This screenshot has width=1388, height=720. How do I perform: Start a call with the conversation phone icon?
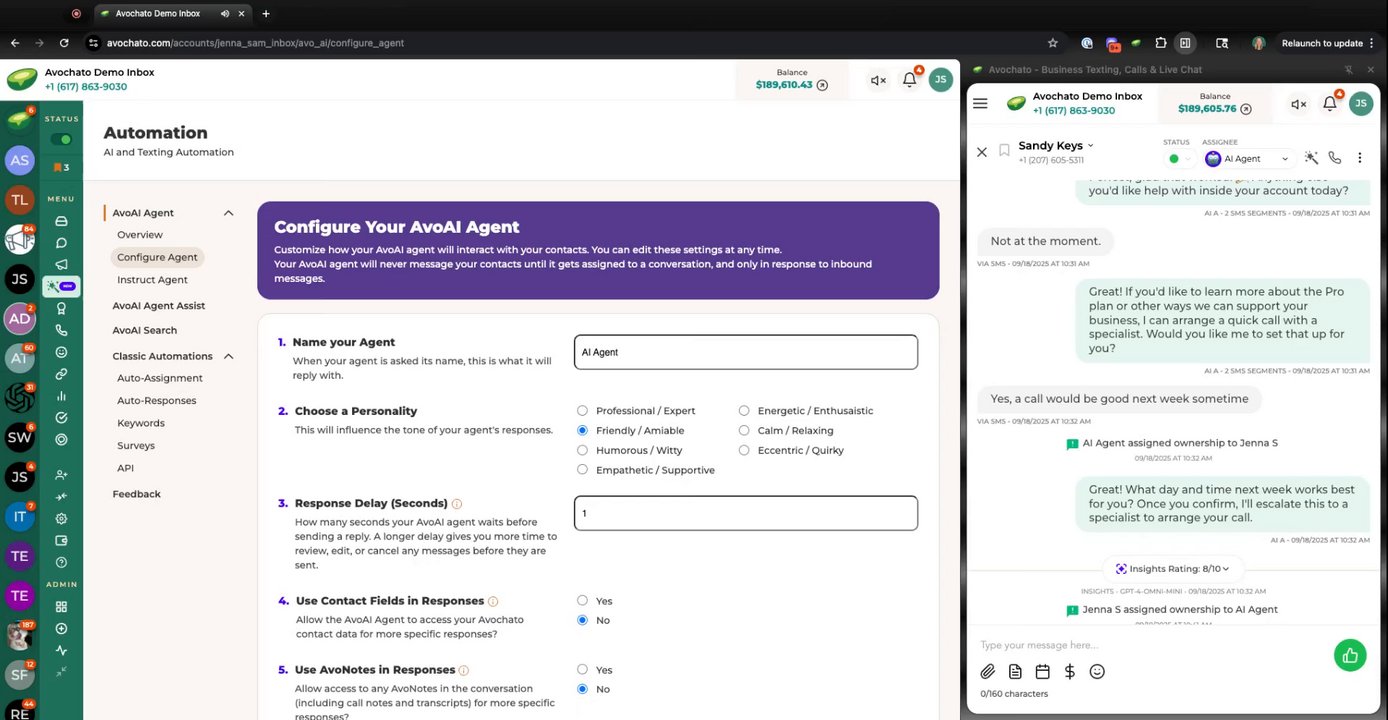click(1335, 158)
